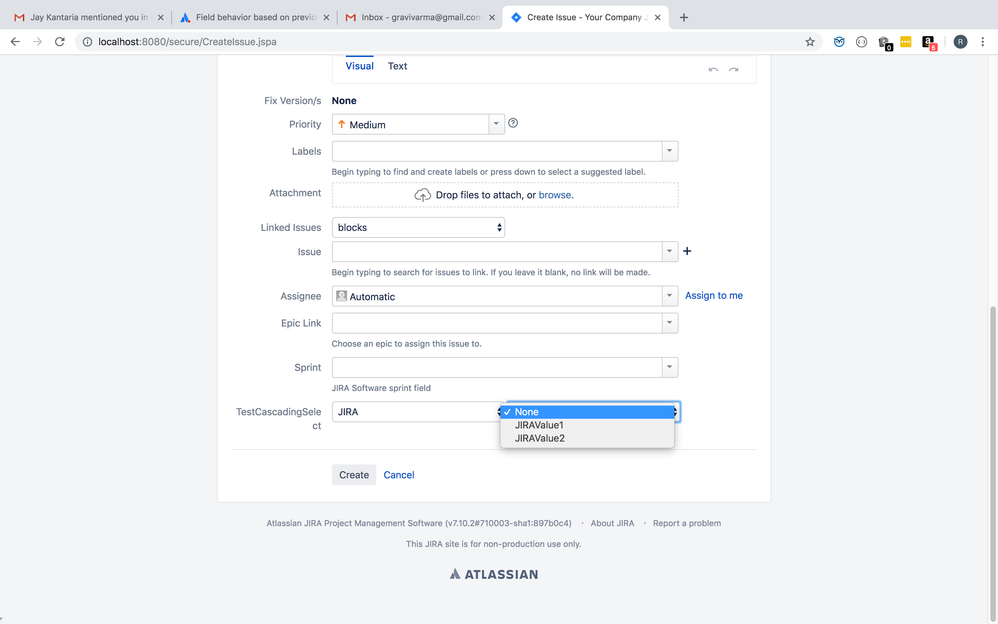
Task: Open the Assignee dropdown arrow
Action: coord(670,296)
